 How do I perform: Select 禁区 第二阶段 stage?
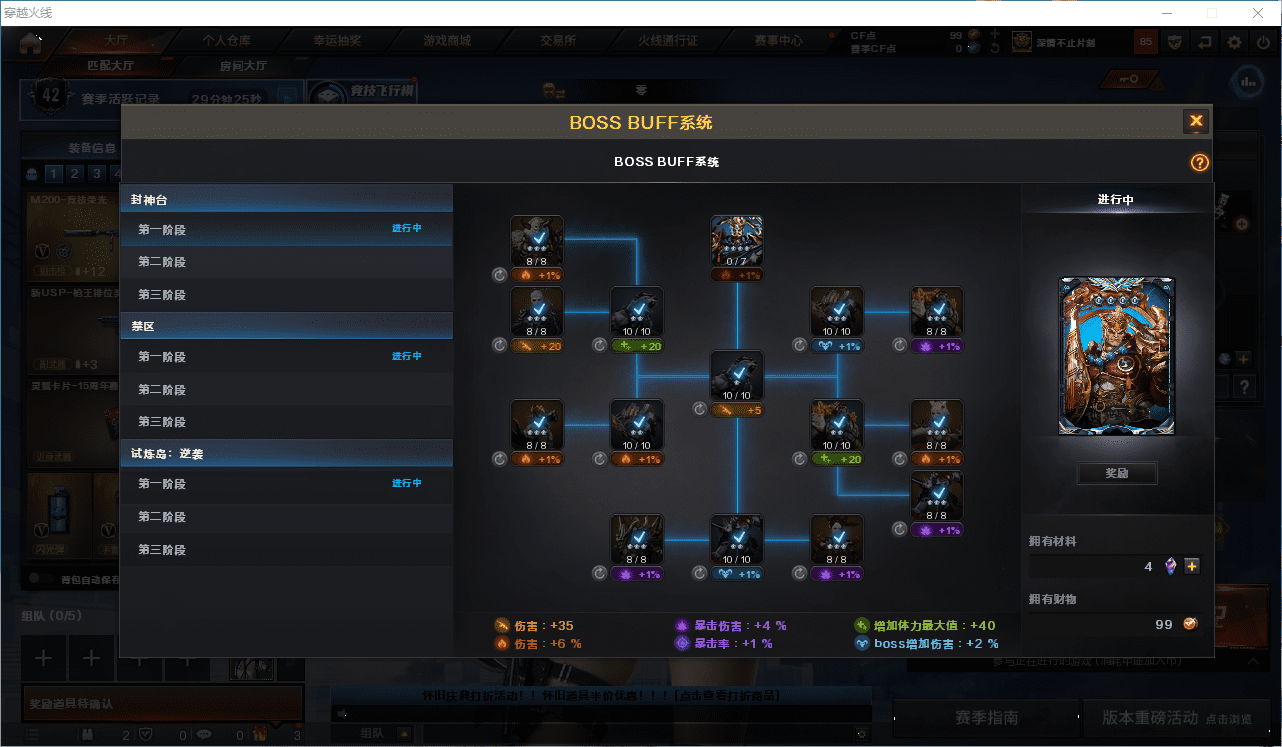point(286,389)
